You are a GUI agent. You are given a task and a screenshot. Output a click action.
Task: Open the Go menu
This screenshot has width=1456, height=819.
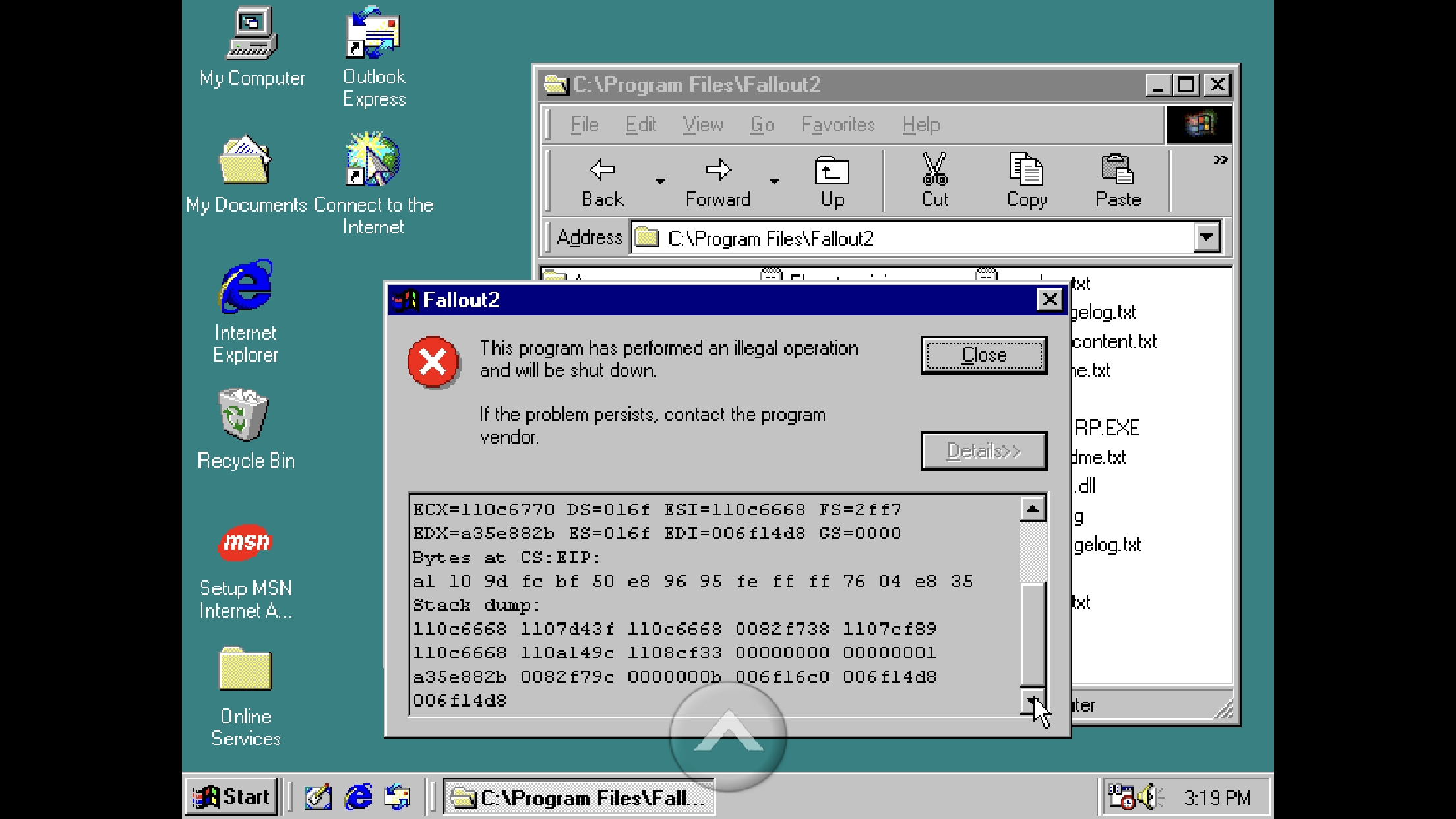click(x=762, y=125)
